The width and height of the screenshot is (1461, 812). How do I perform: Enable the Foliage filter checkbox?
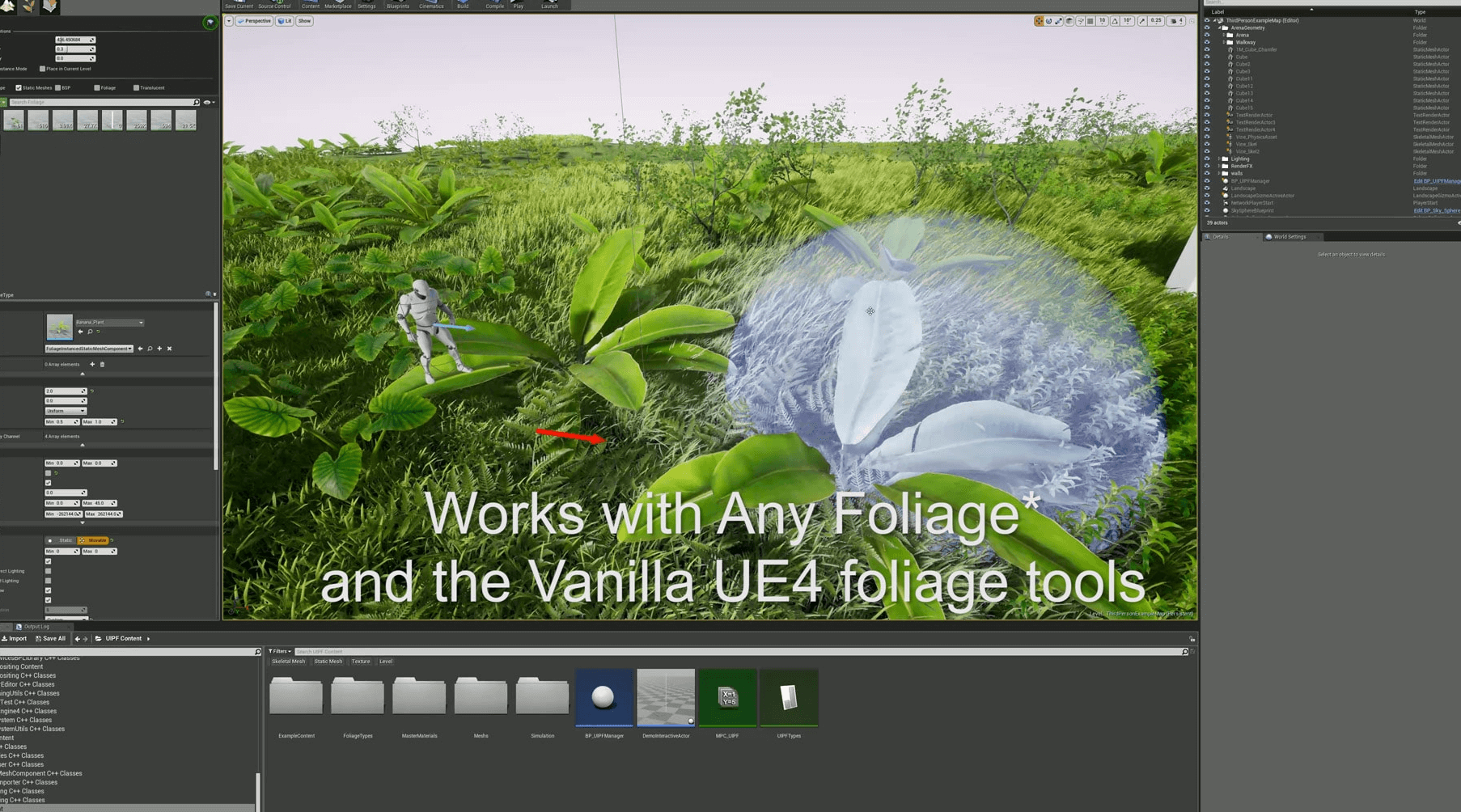96,87
